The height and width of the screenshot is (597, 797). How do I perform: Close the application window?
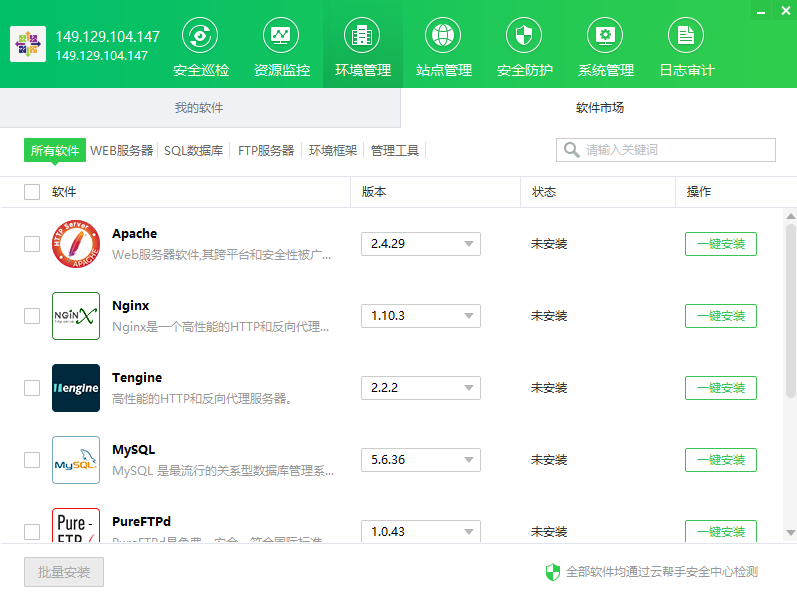click(785, 11)
